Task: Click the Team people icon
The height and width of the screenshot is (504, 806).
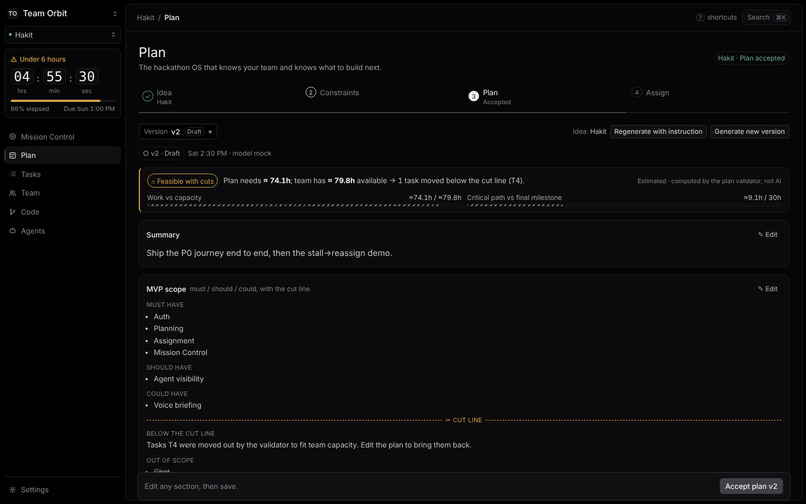Action: [12, 193]
